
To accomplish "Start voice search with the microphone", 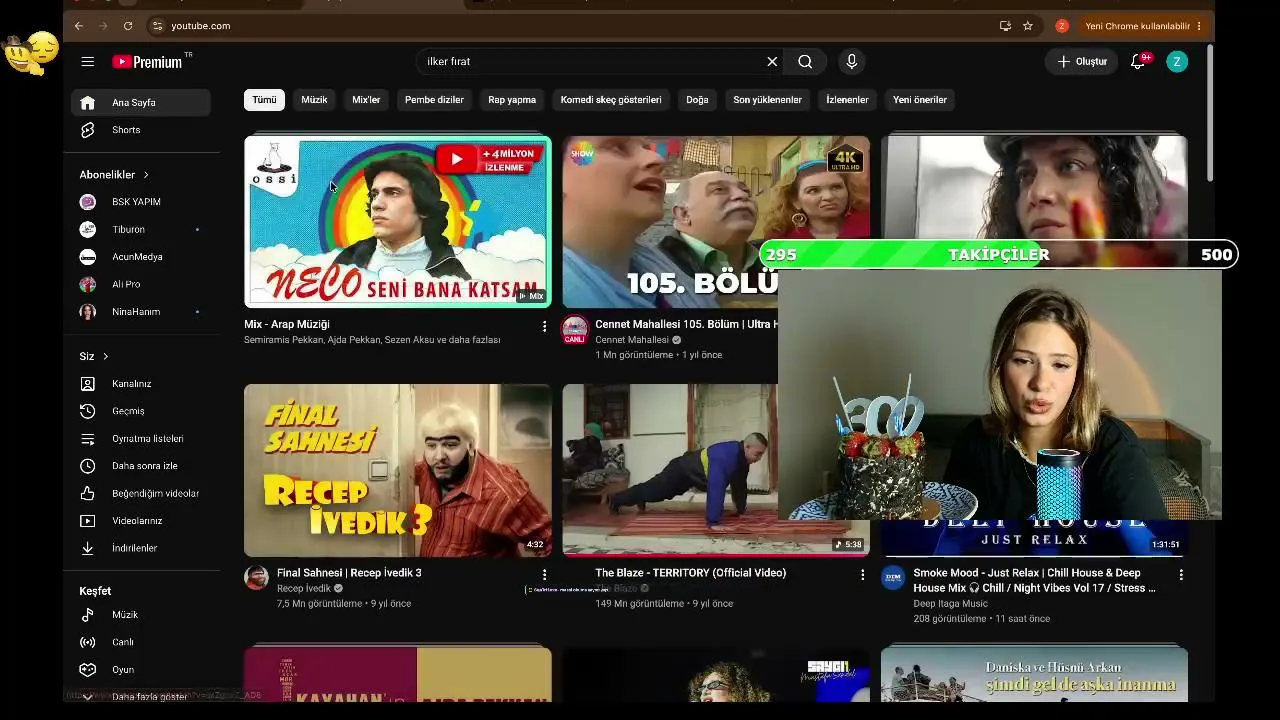I will (x=852, y=62).
